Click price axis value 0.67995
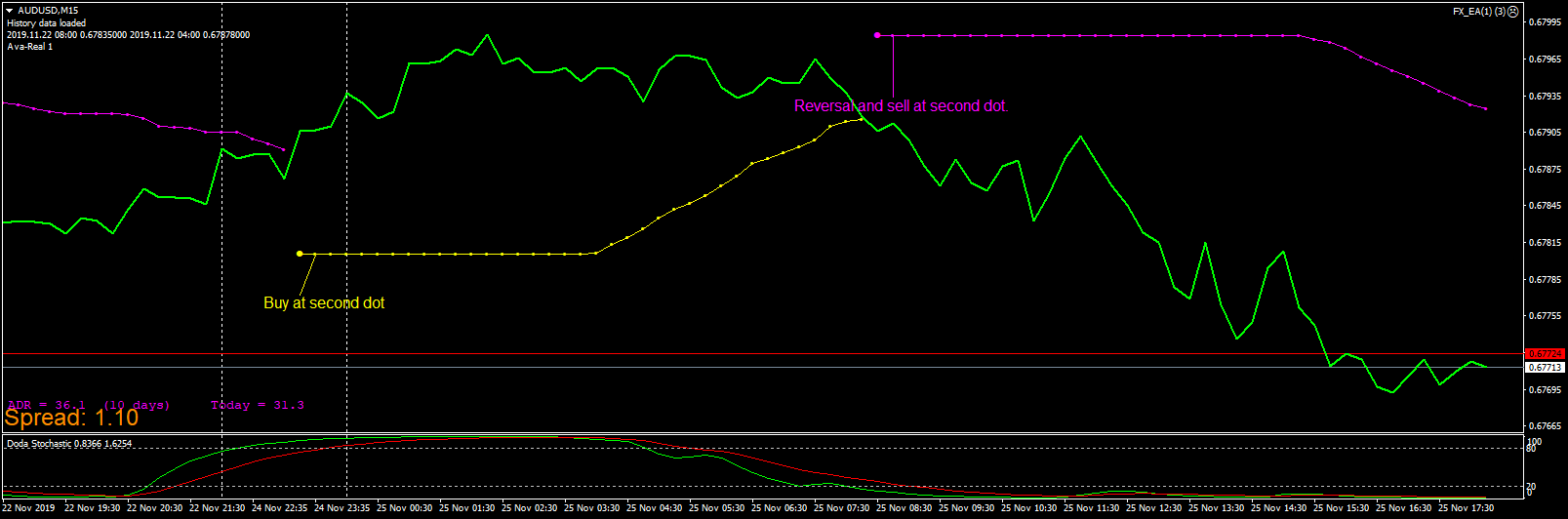 point(1545,22)
